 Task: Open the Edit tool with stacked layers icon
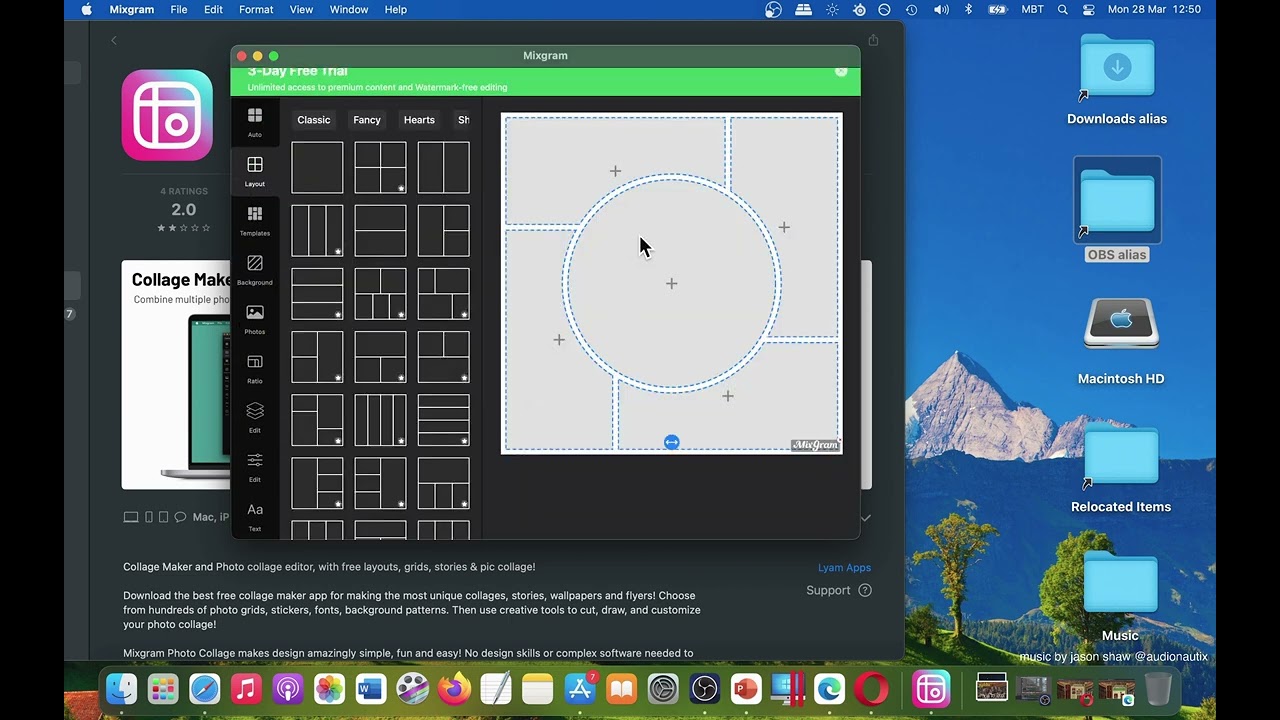[x=255, y=418]
